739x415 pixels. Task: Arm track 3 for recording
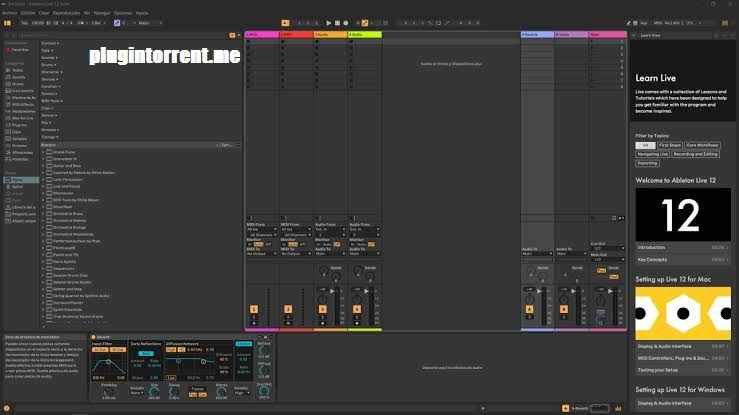(322, 323)
